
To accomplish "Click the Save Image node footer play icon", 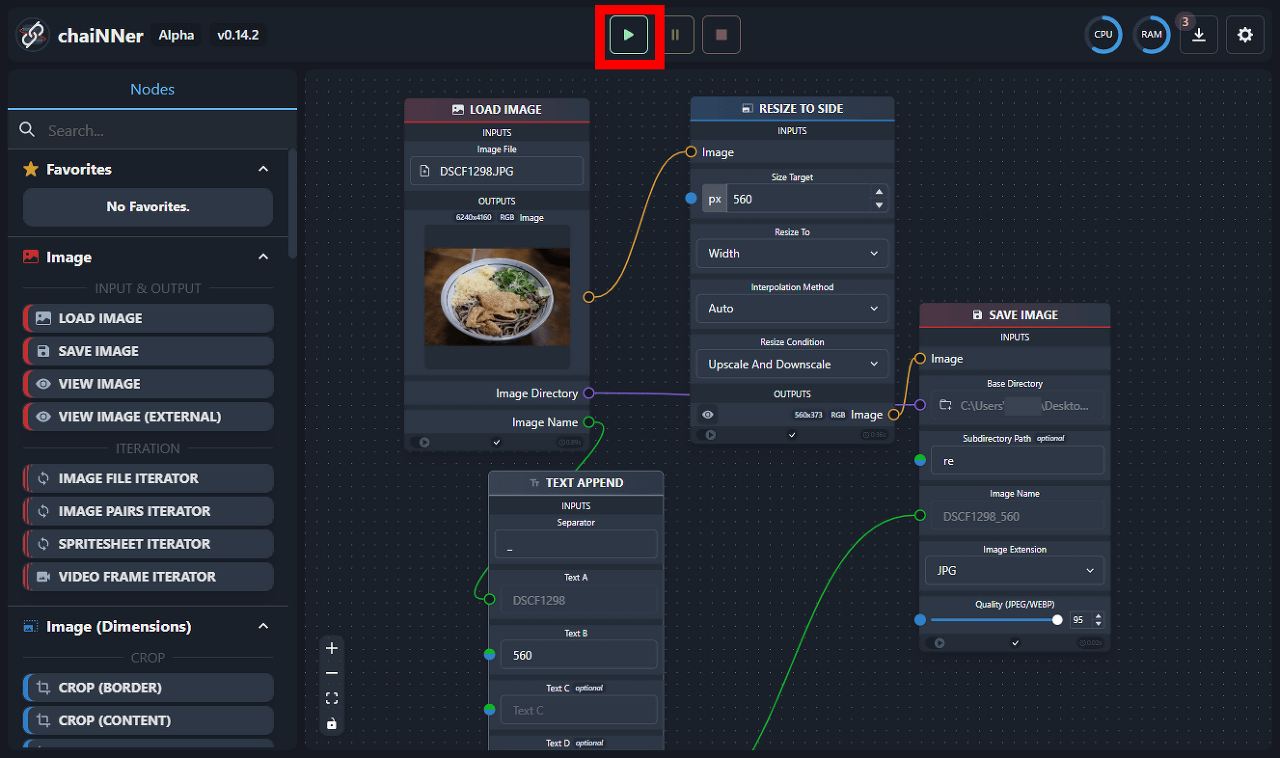I will 940,643.
